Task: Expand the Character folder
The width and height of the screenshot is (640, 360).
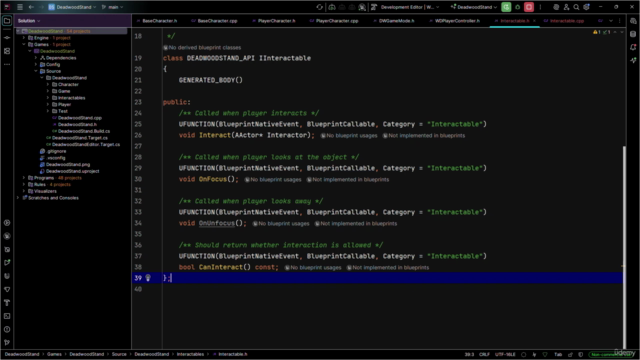Action: coord(48,84)
